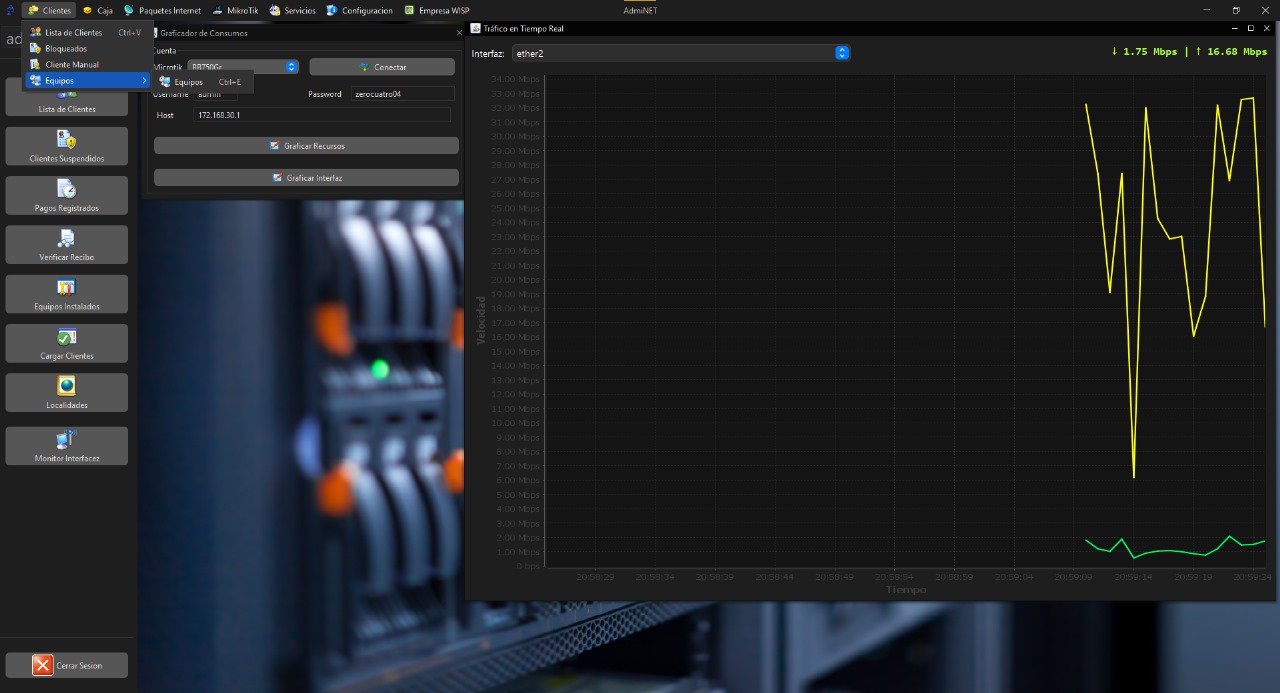
Task: Click the Graficar Interfaz button
Action: (306, 177)
